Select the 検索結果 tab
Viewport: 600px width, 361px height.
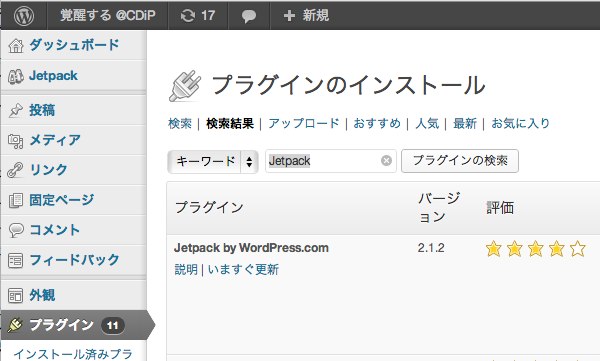(230, 124)
